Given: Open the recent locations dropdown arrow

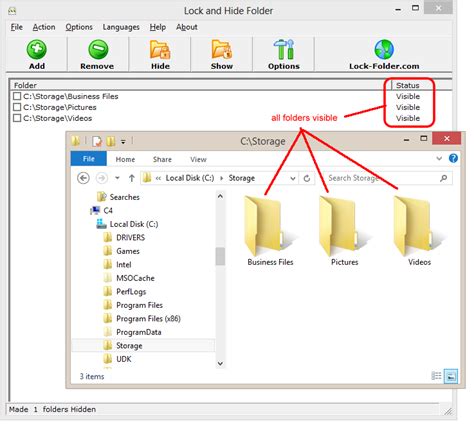Looking at the screenshot, I should click(x=117, y=178).
